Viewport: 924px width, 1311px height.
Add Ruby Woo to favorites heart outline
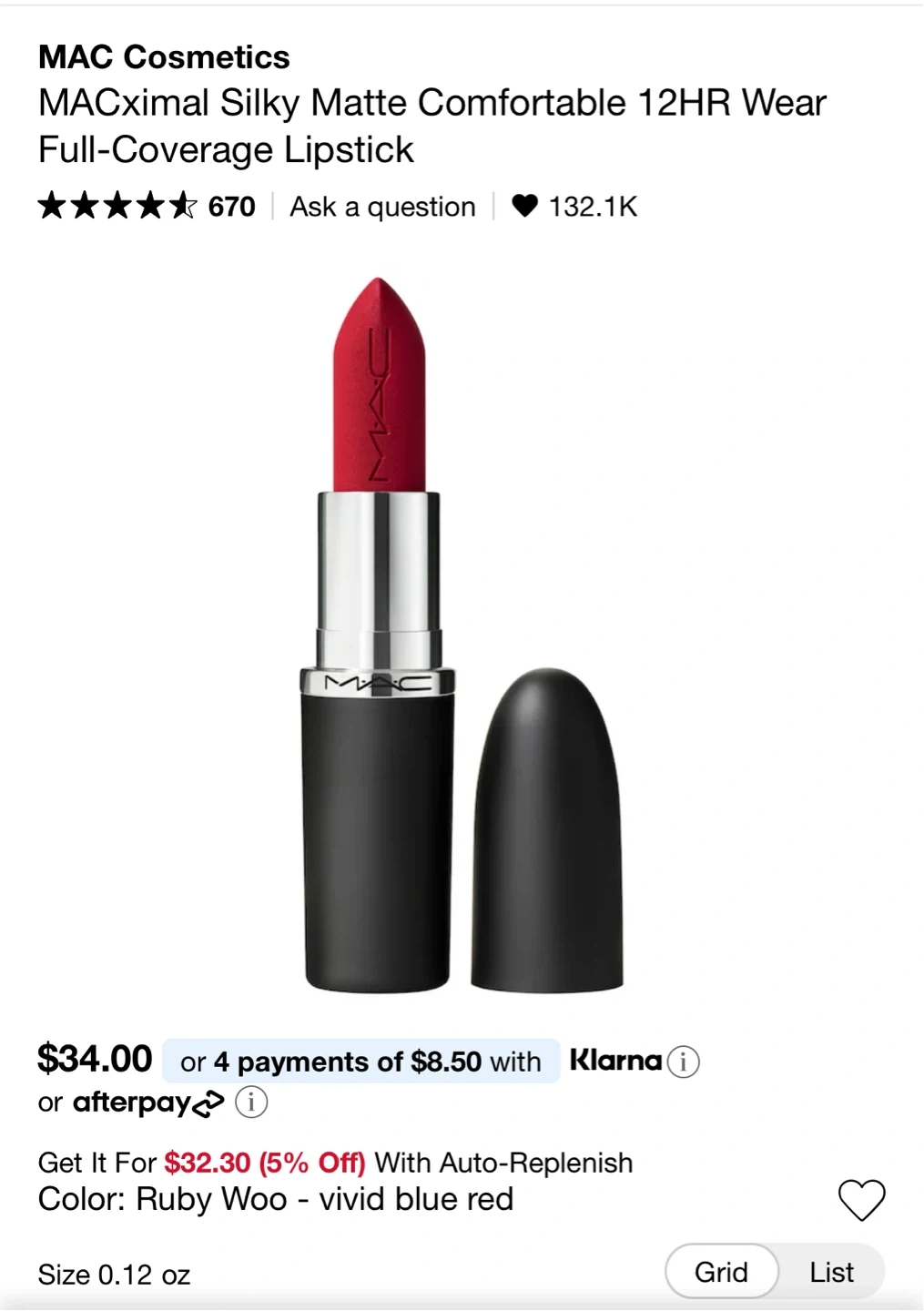(x=861, y=1200)
